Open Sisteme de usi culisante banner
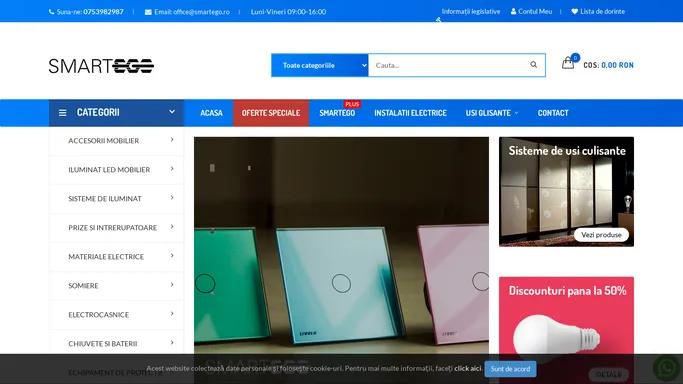683x384 pixels. click(566, 192)
